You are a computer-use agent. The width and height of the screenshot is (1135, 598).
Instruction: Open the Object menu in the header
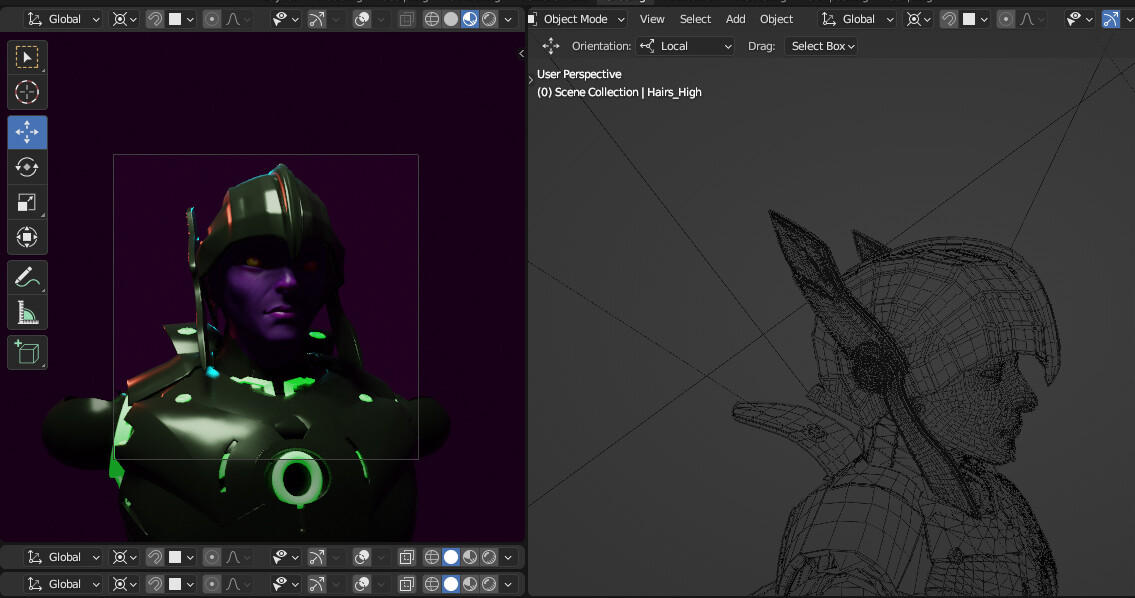tap(776, 19)
